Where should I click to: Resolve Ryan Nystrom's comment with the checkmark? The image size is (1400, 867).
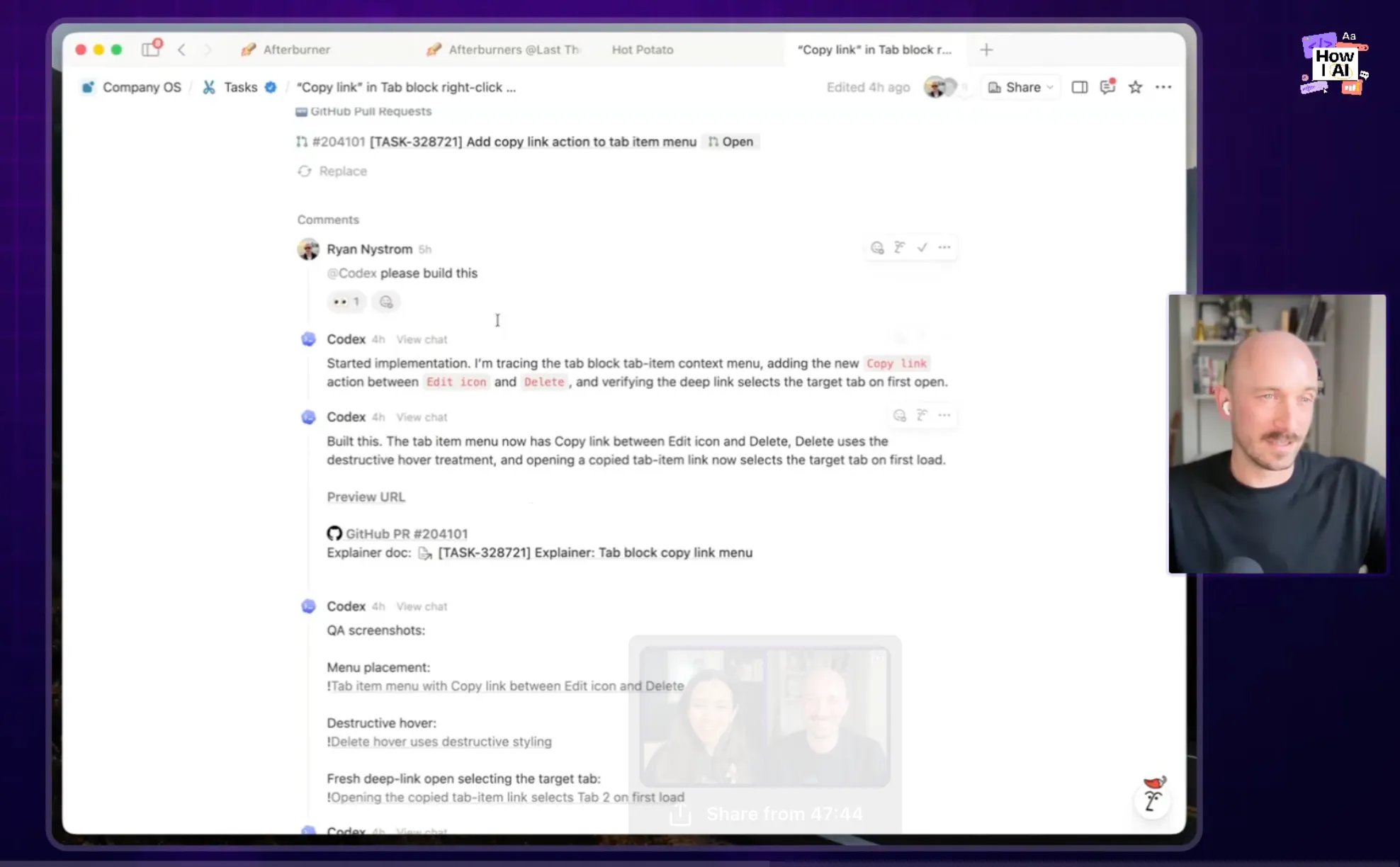pos(922,247)
